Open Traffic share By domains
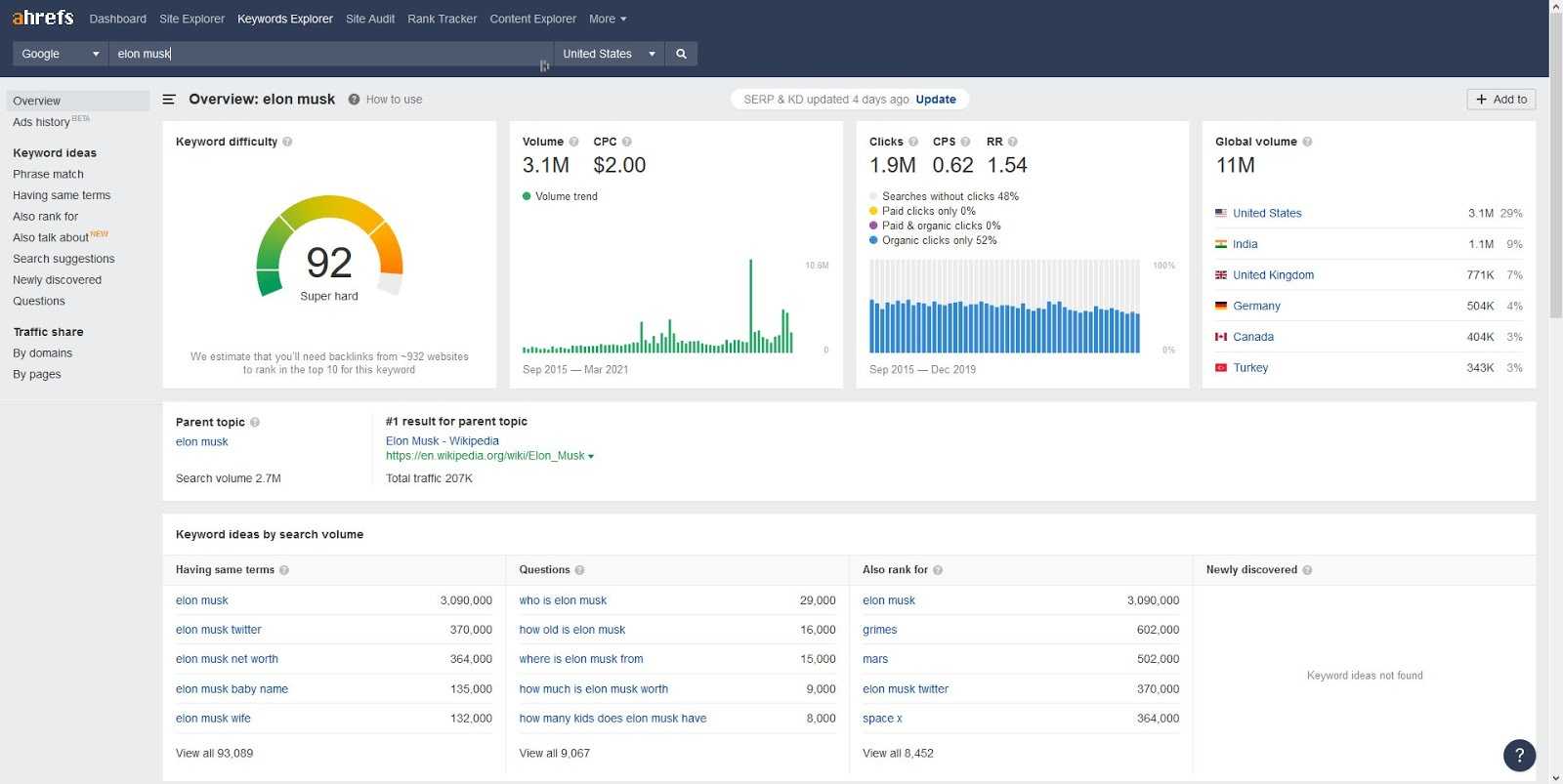The height and width of the screenshot is (784, 1563). 42,353
